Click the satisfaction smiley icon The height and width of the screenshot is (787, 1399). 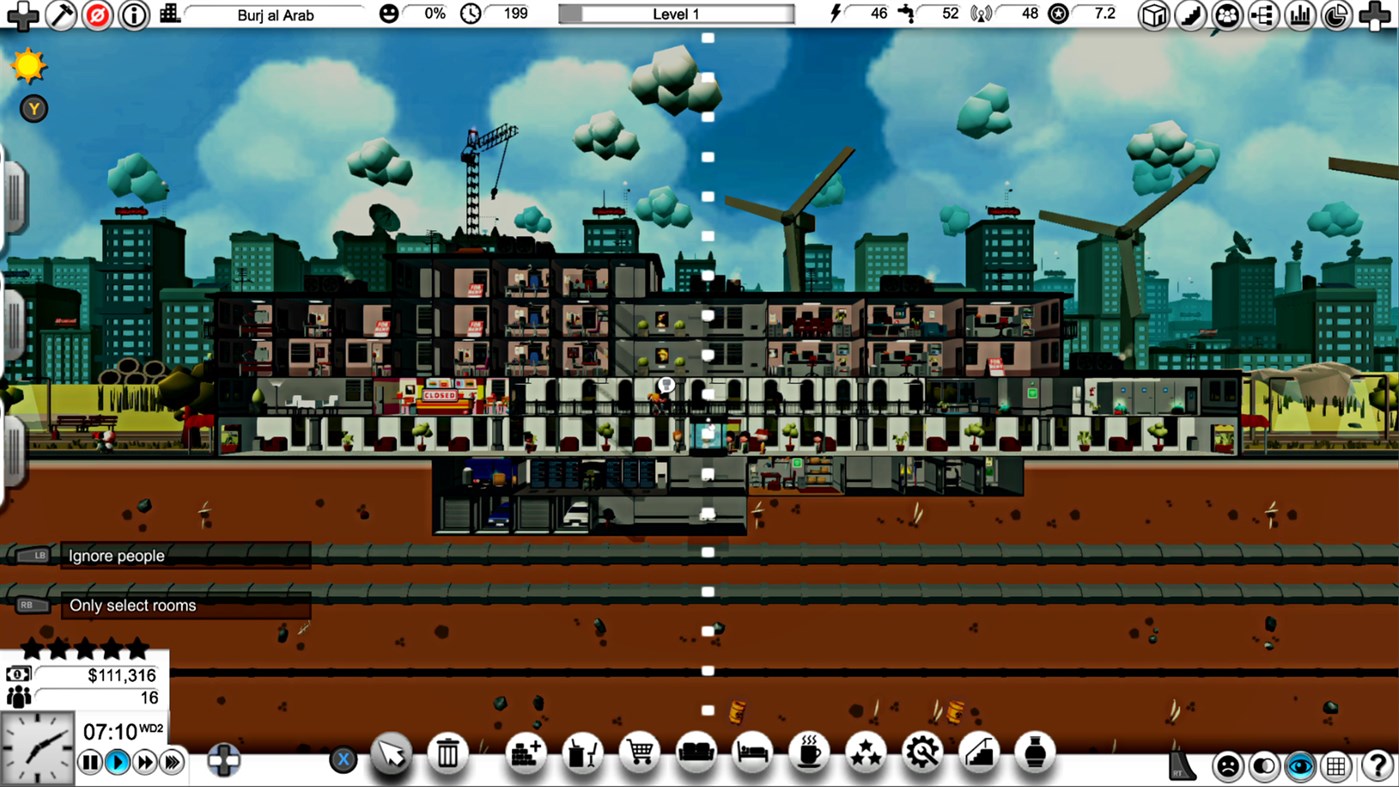pyautogui.click(x=389, y=14)
